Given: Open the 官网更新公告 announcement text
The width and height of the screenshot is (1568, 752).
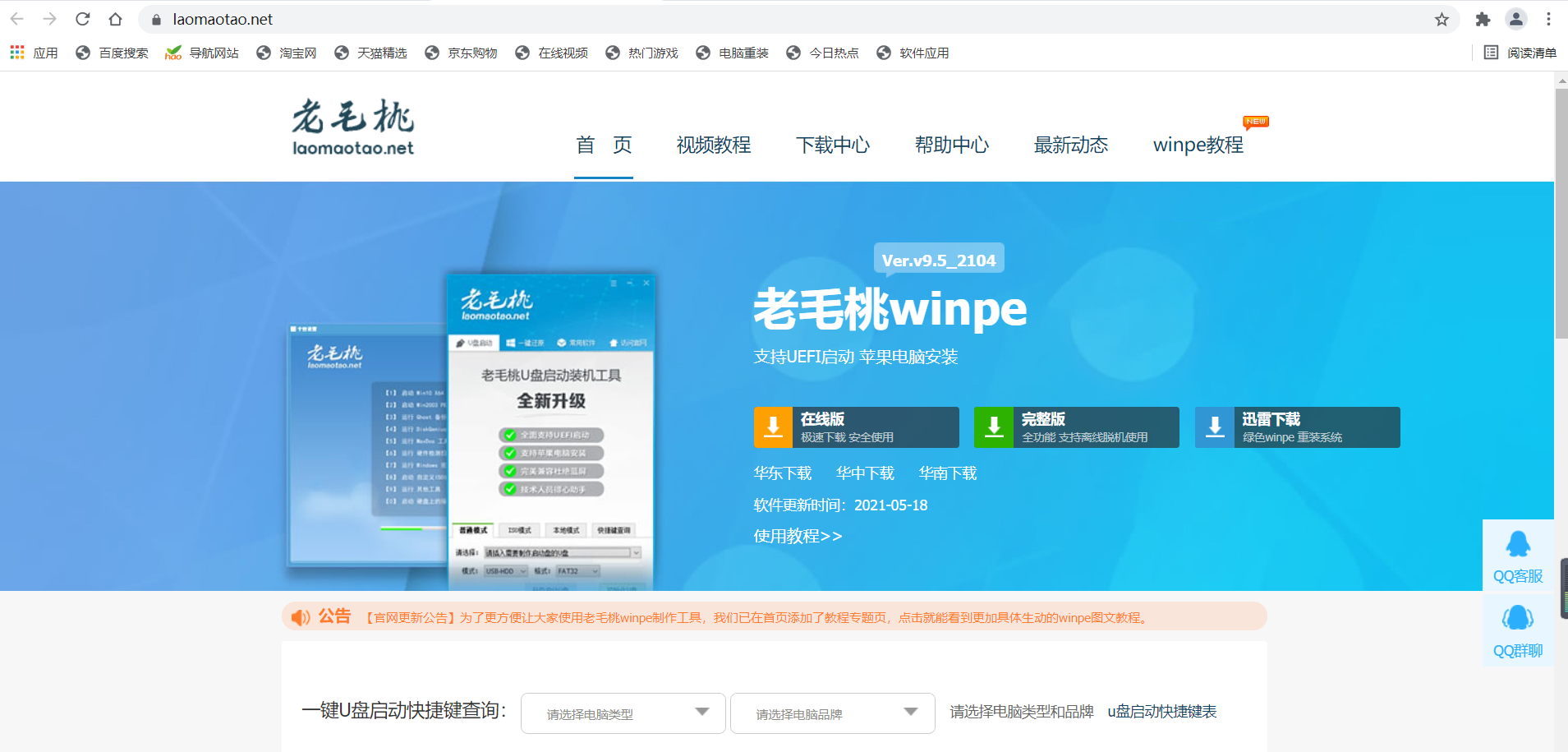Looking at the screenshot, I should coord(756,617).
